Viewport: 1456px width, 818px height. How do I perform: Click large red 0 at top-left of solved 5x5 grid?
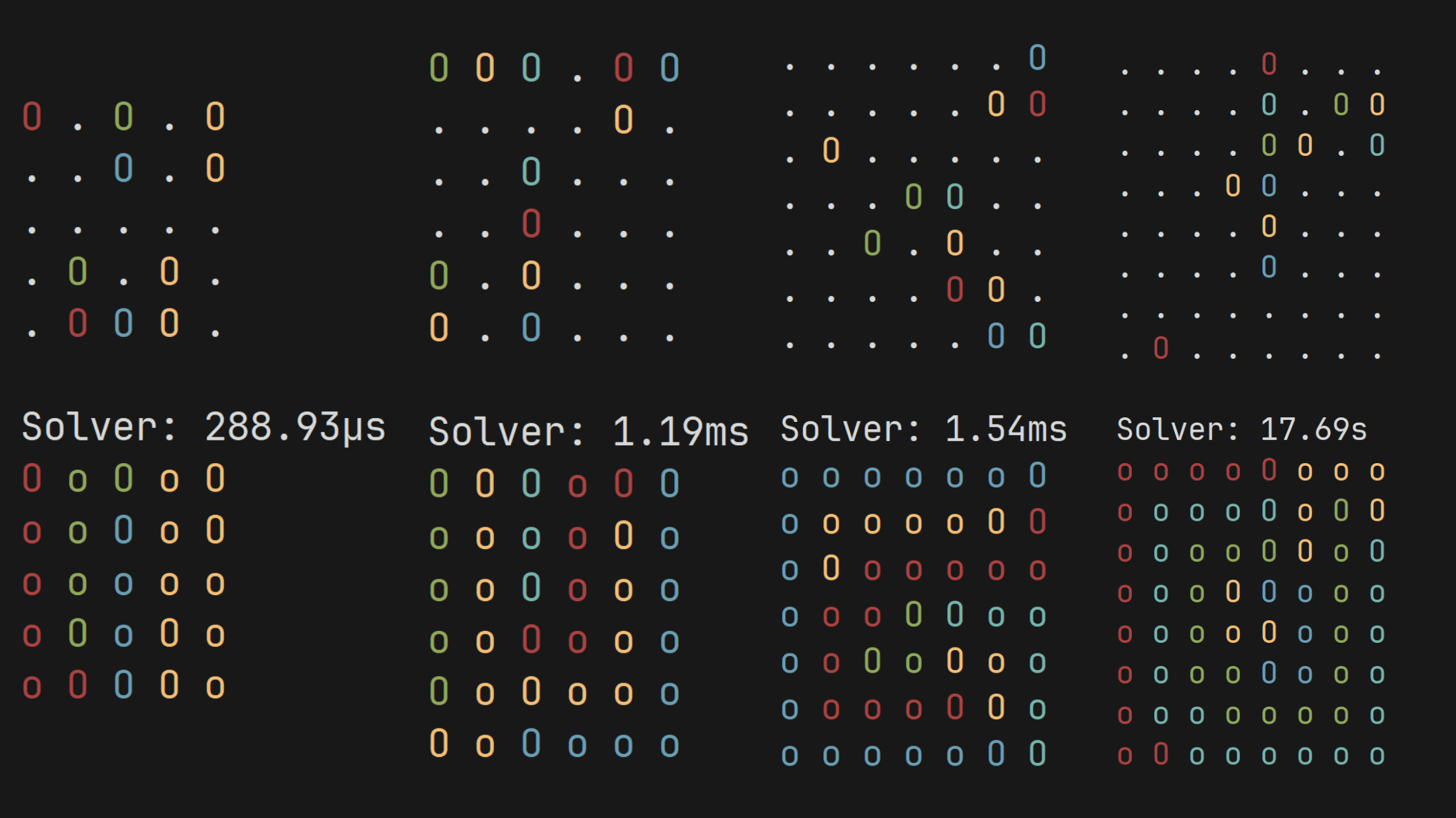[32, 478]
